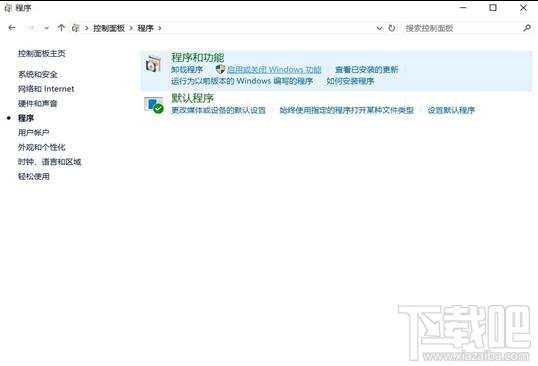Select 控制面板 in the breadcrumb path
Viewport: 538px width, 366px height.
[x=109, y=28]
